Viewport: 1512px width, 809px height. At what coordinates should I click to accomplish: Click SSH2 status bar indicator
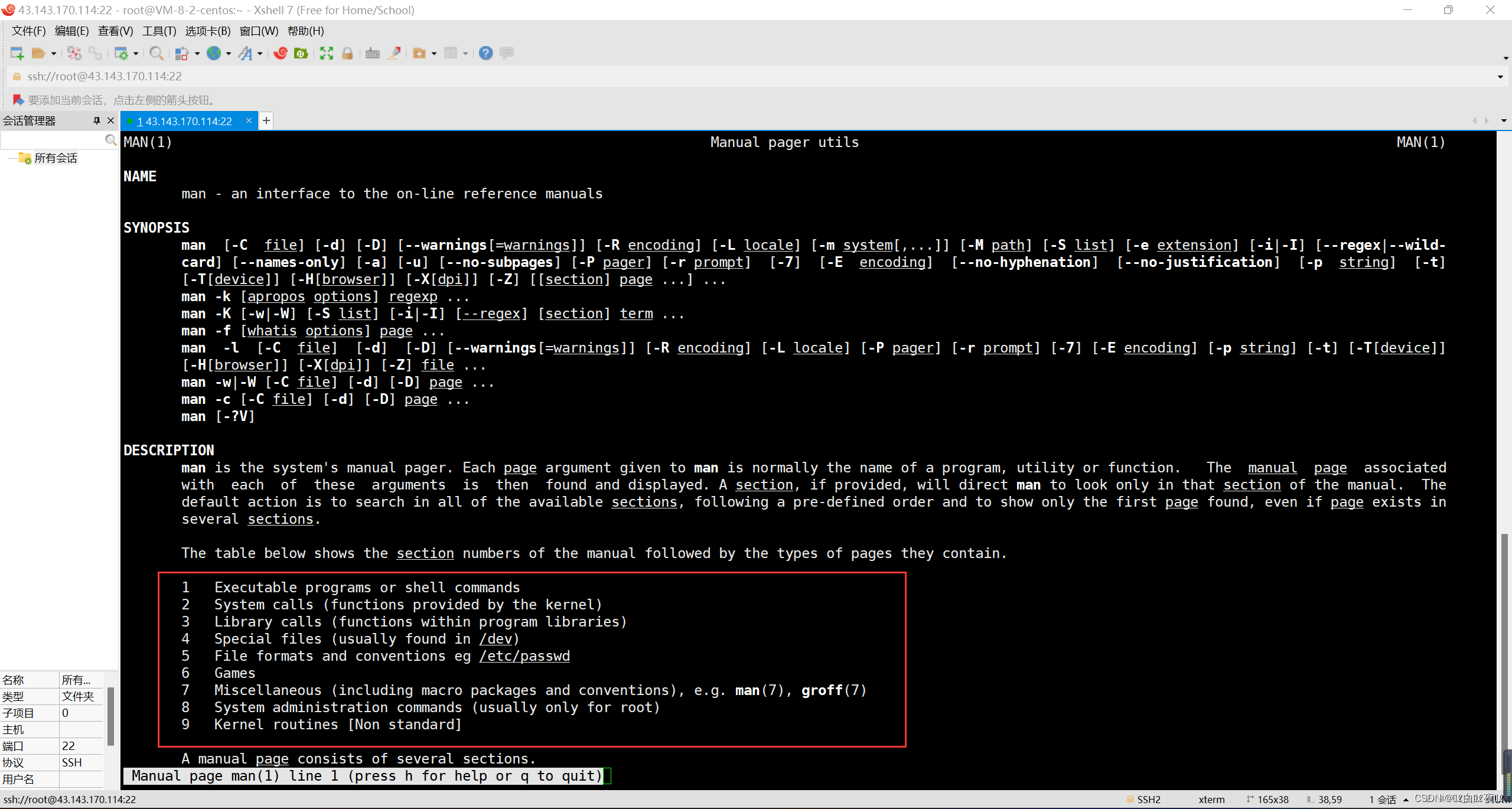coord(1143,800)
